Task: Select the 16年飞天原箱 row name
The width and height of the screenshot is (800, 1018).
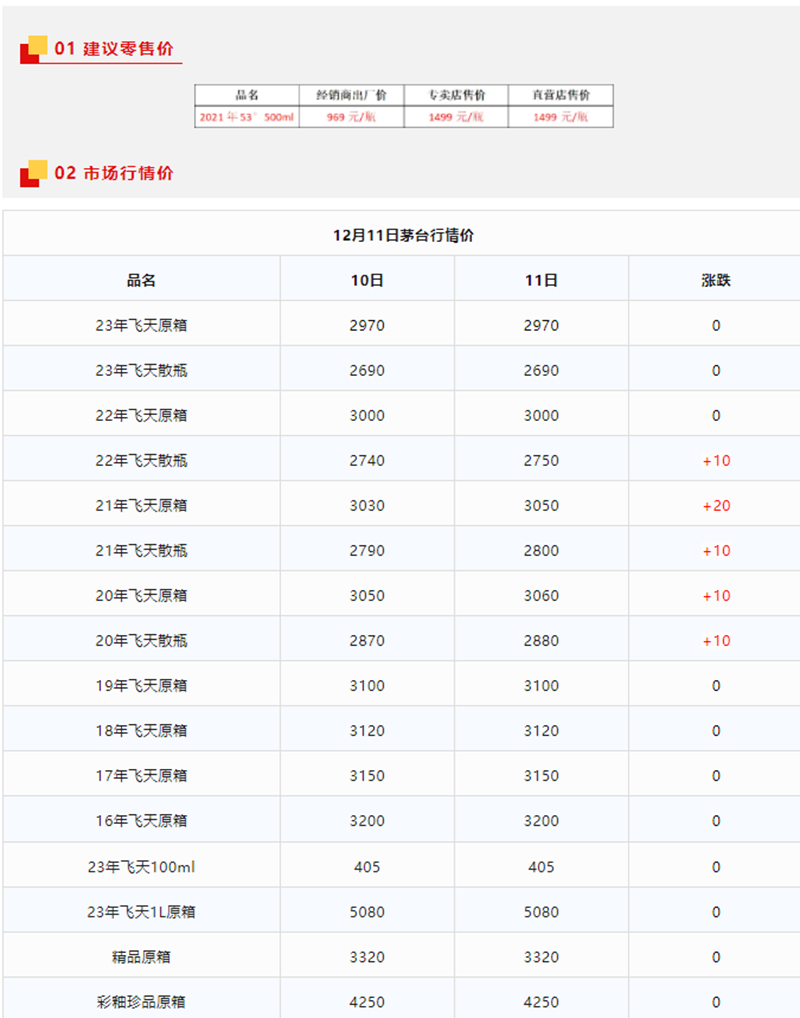Action: [141, 821]
